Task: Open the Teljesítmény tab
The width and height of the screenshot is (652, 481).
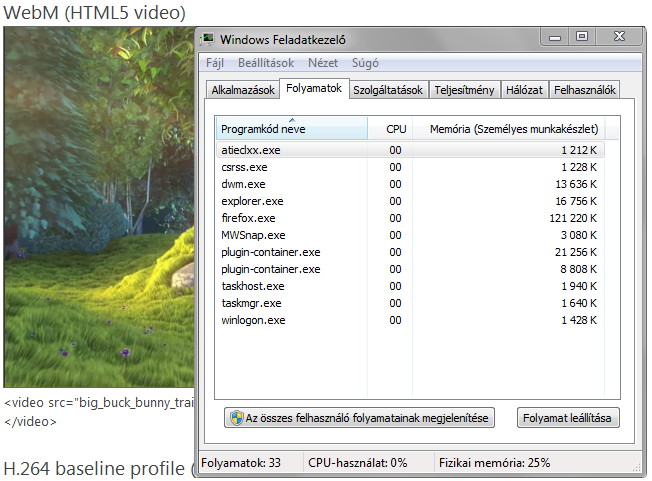Action: coord(464,90)
